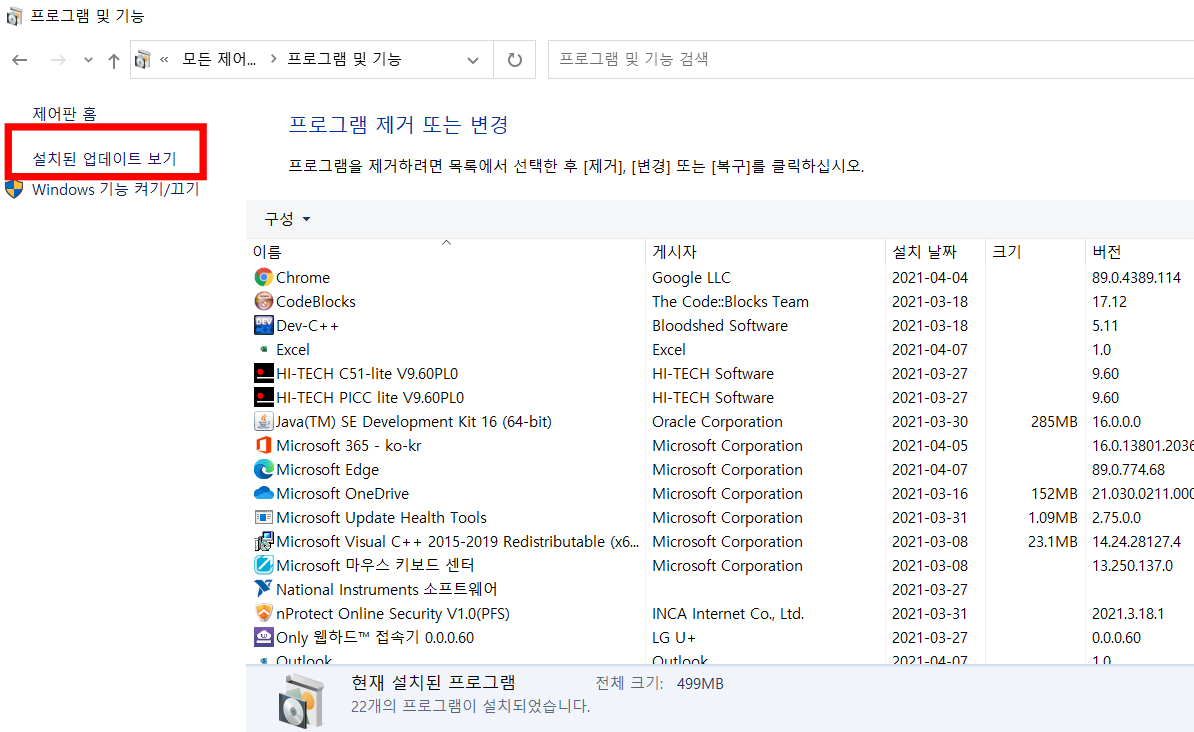Click The Code::Blocks Team publisher cell
Image resolution: width=1194 pixels, height=732 pixels.
730,302
